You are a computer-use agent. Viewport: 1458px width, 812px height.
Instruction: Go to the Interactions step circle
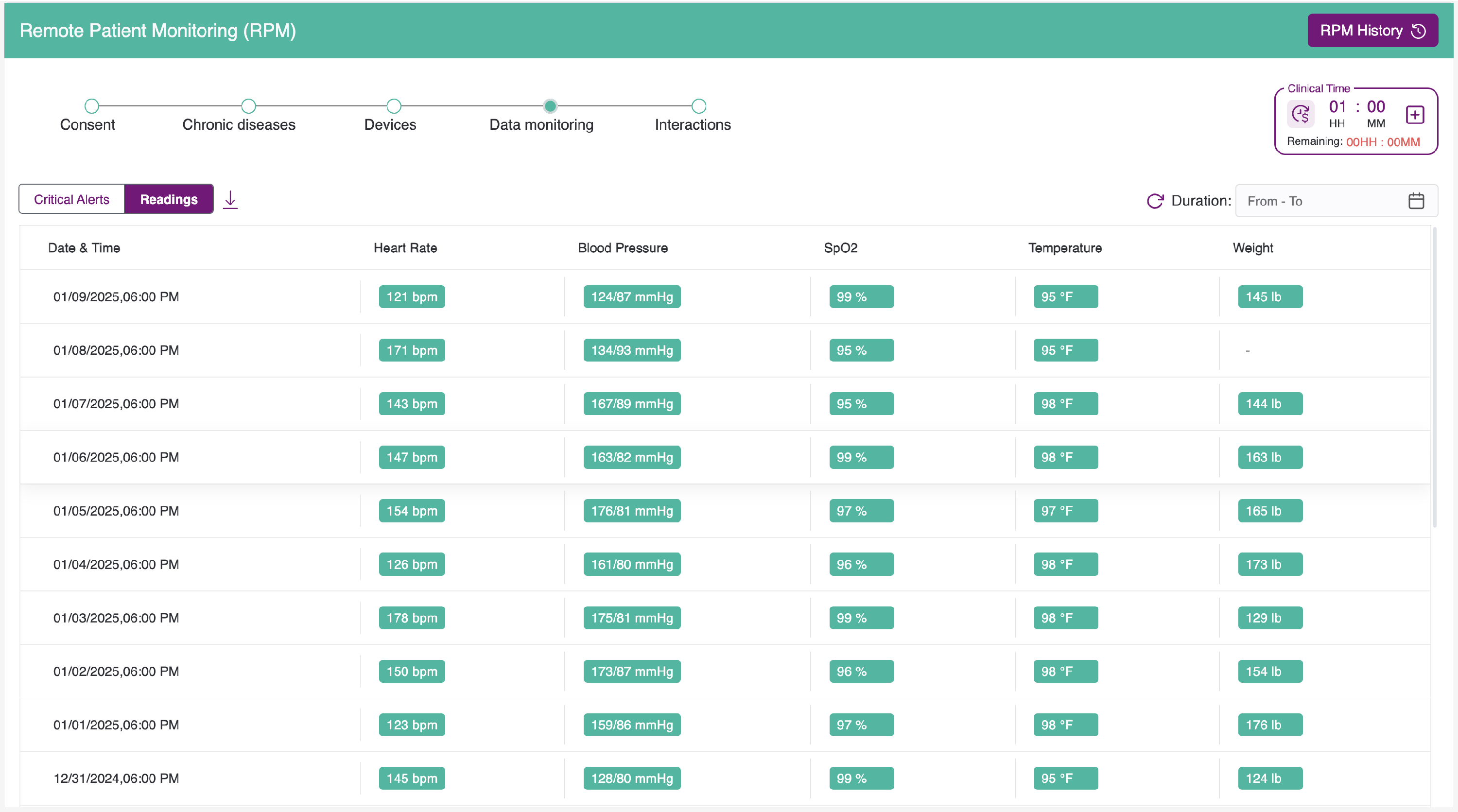(x=699, y=106)
